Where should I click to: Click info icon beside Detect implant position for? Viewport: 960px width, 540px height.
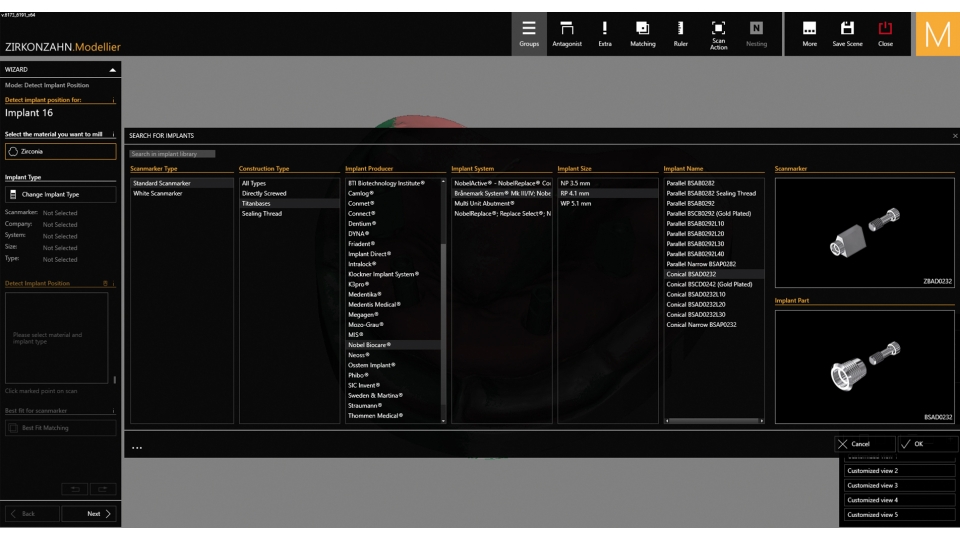click(x=113, y=100)
